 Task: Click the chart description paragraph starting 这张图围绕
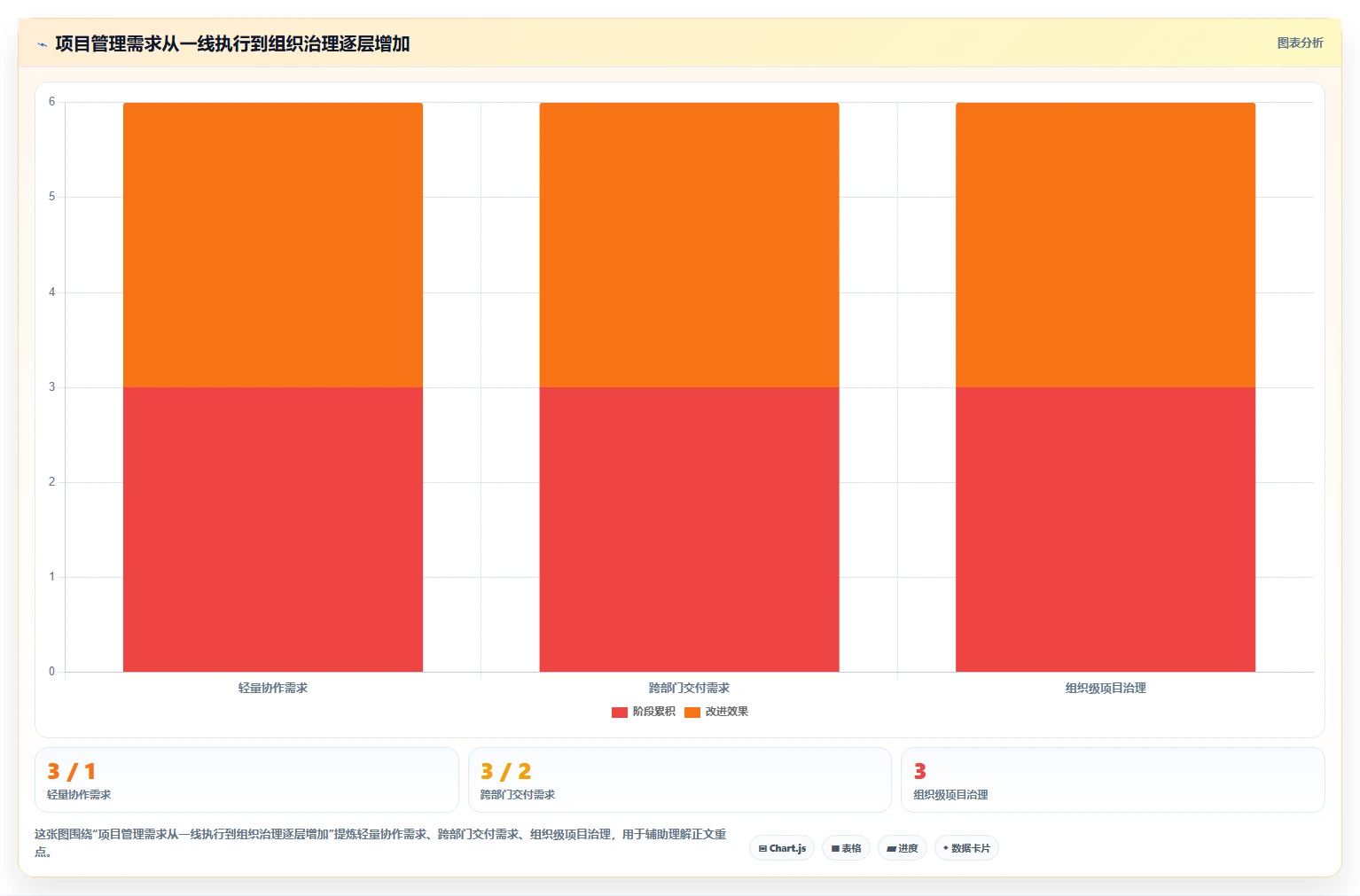(381, 843)
